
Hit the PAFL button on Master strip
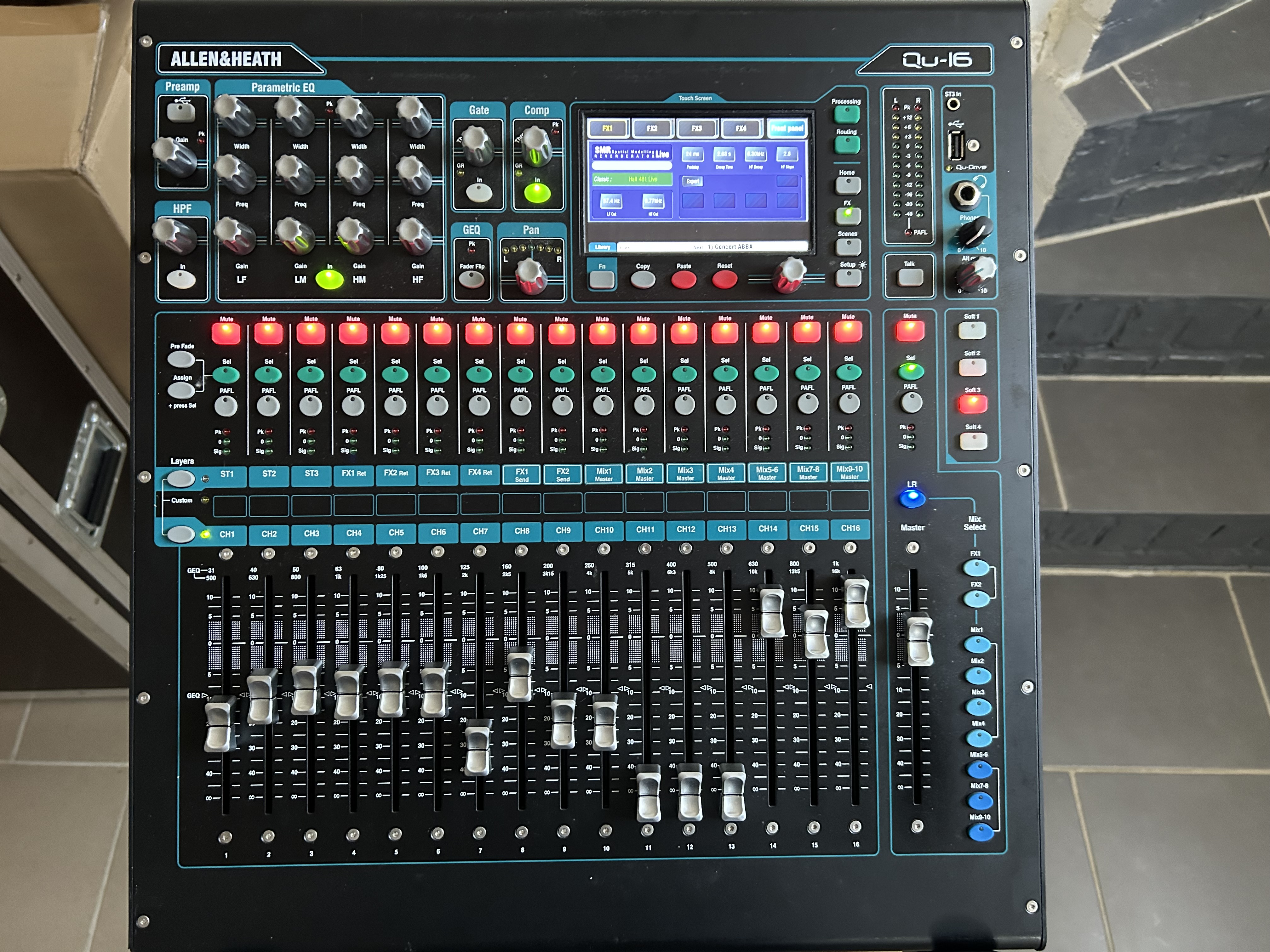tap(911, 403)
